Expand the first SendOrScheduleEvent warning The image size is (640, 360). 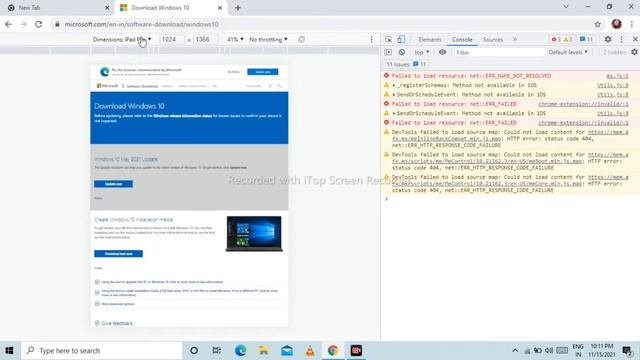tap(394, 95)
